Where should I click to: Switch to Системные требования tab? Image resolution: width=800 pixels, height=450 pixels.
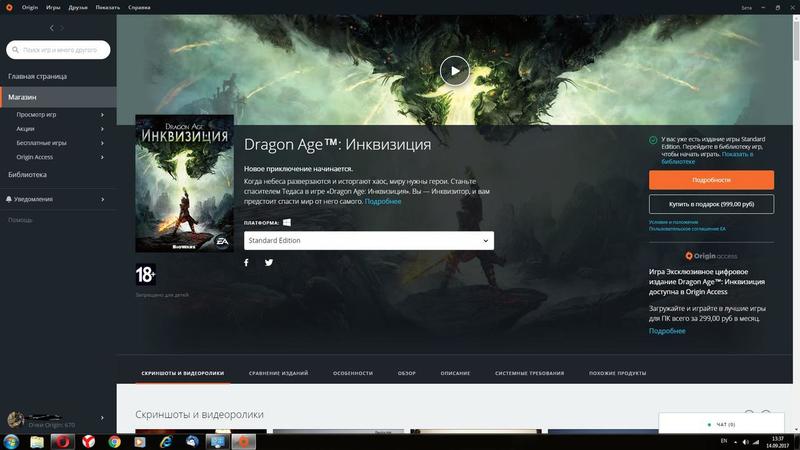point(530,373)
